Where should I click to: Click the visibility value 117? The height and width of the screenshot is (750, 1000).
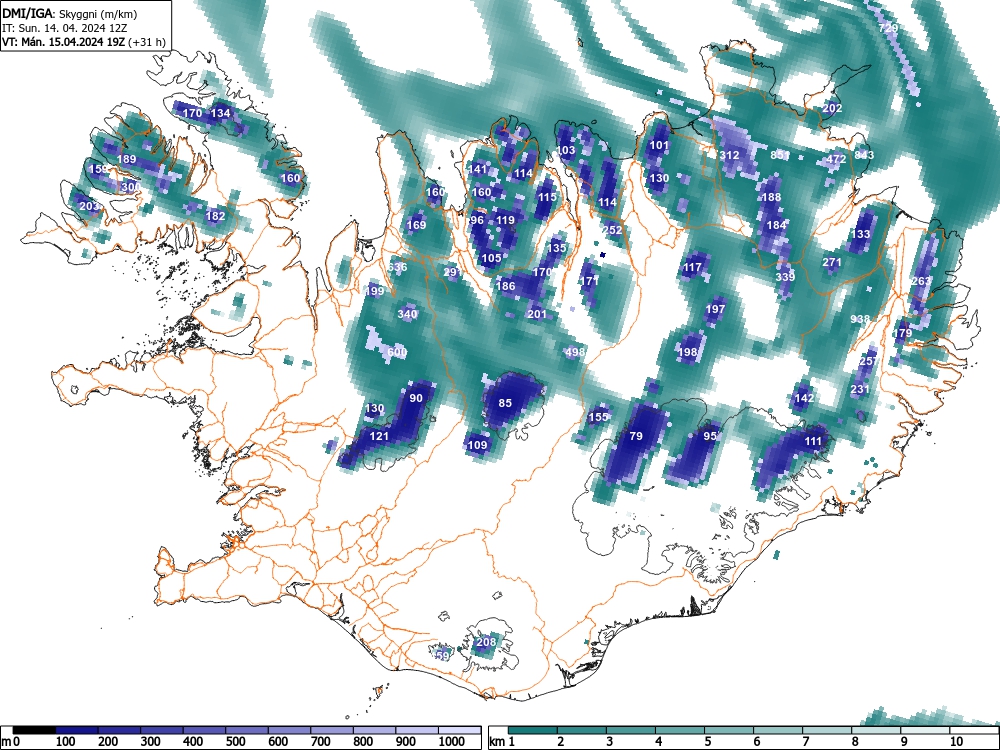pyautogui.click(x=692, y=267)
